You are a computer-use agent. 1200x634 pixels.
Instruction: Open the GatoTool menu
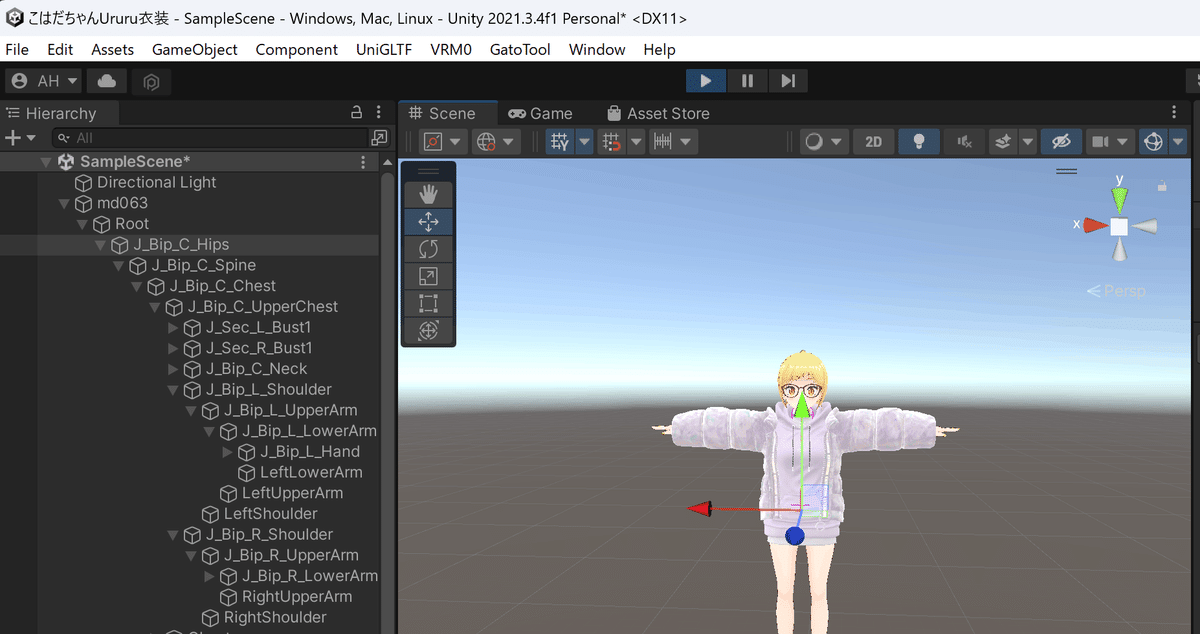pos(520,49)
